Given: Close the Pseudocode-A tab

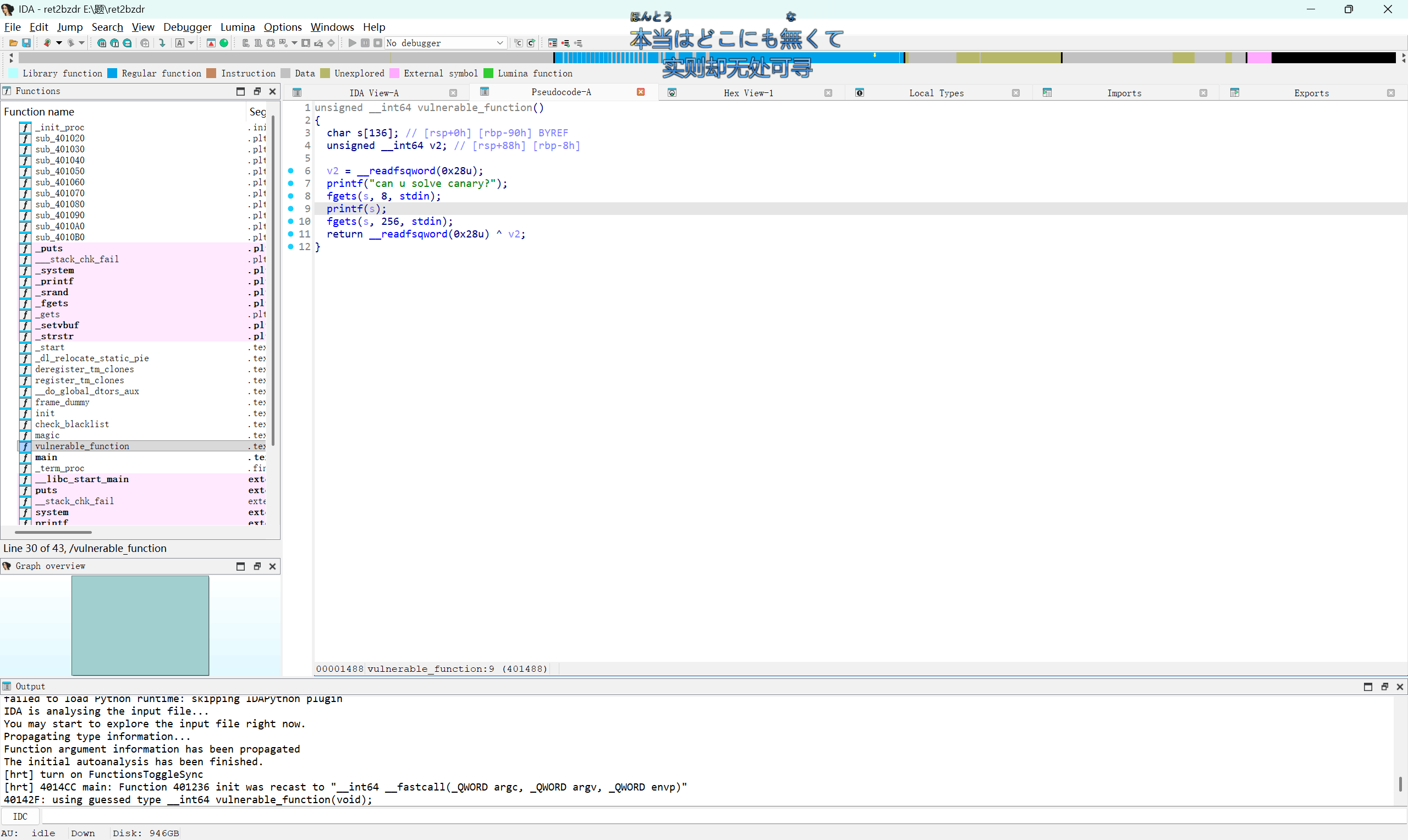Looking at the screenshot, I should point(640,92).
